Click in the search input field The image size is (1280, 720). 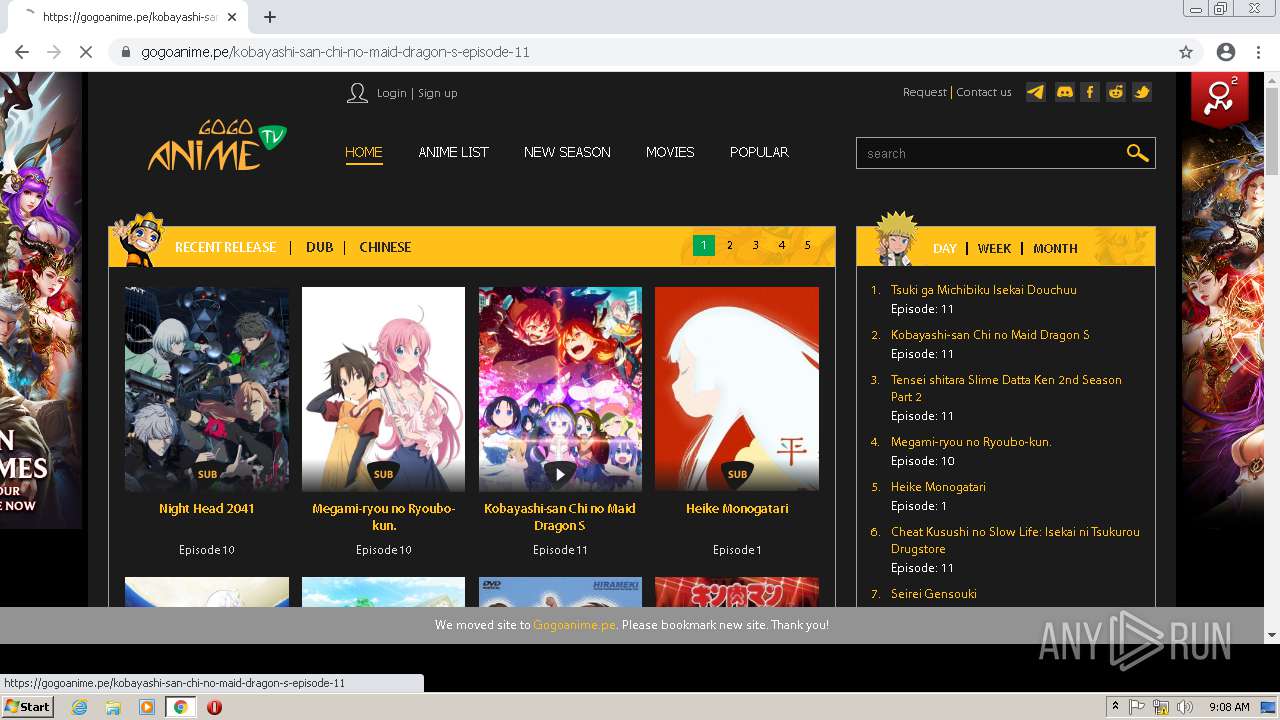point(990,153)
